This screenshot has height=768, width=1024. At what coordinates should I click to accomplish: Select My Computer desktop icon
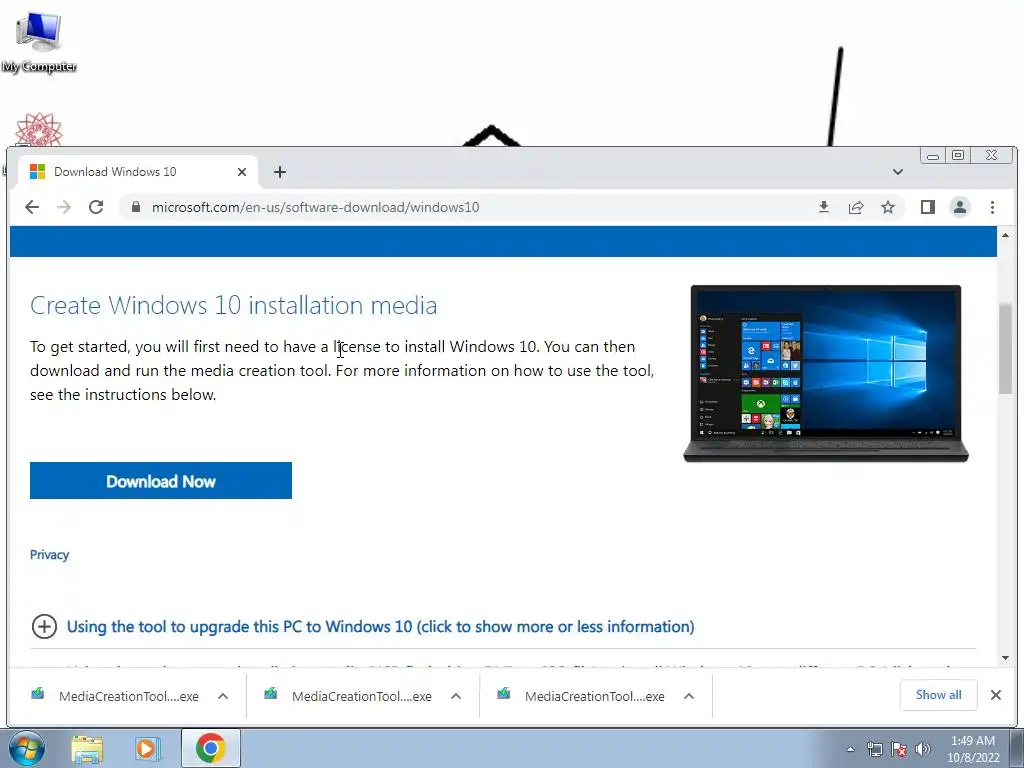(39, 41)
